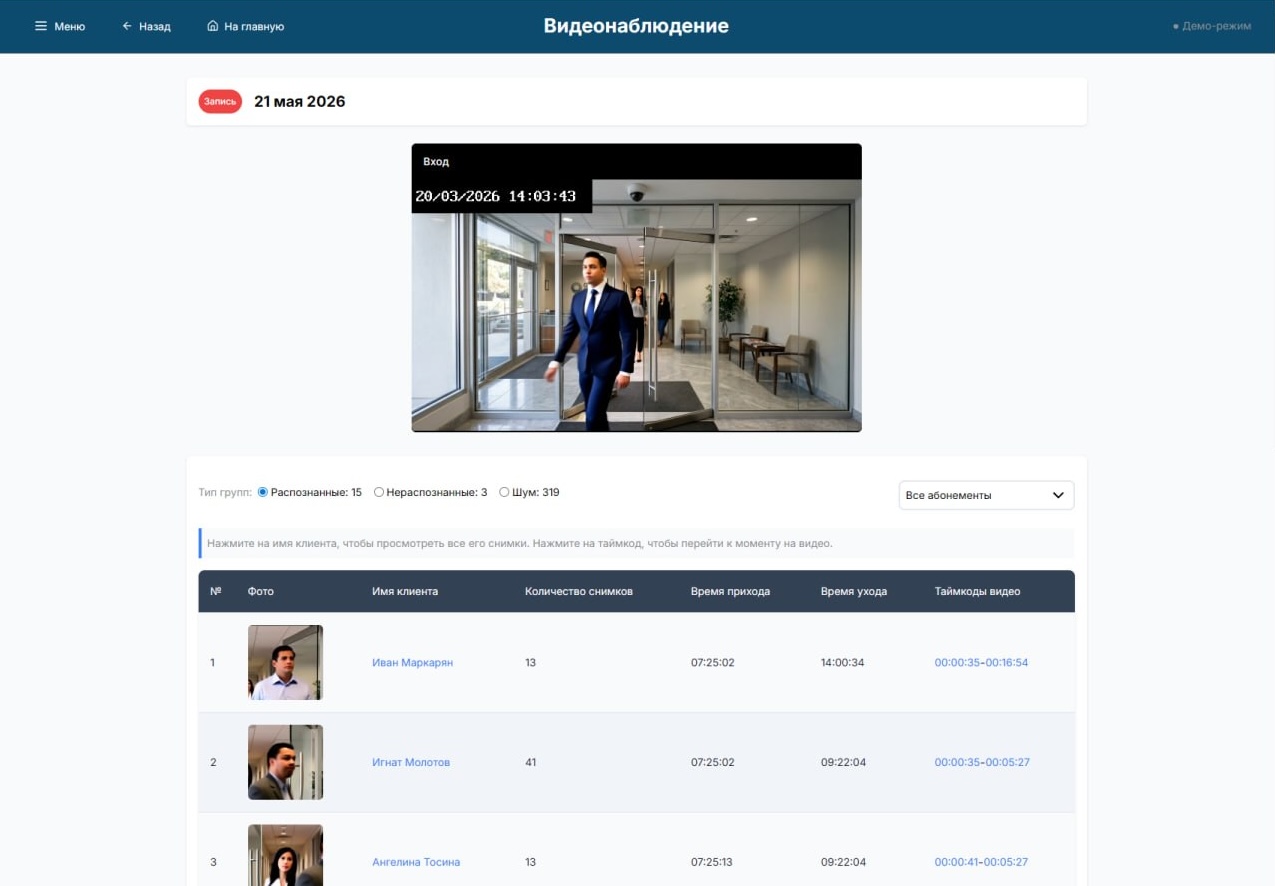Jump to timecode 00:00:35 in Иван Маркарян row
The height and width of the screenshot is (886, 1275).
tap(957, 662)
